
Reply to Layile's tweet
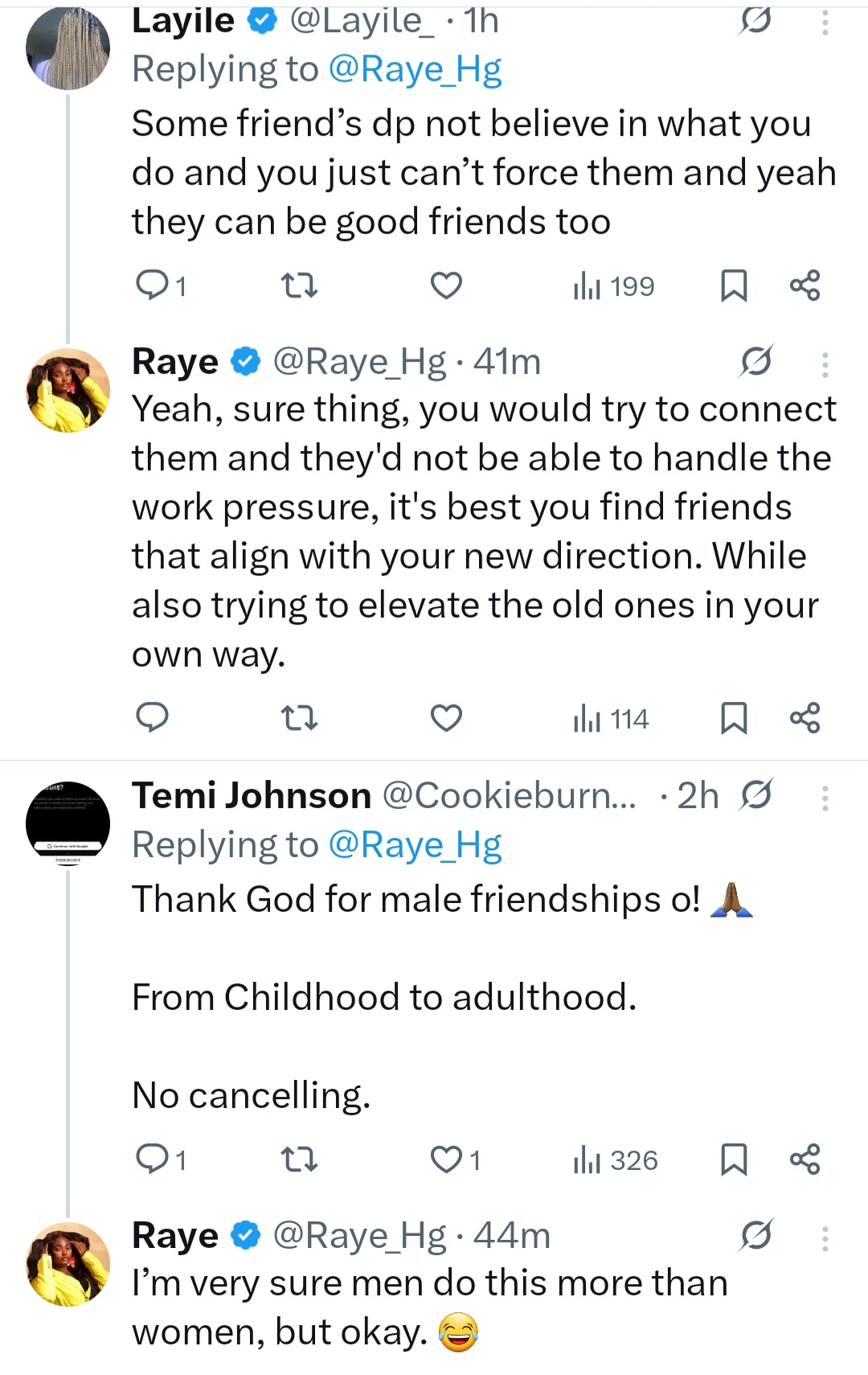[153, 285]
